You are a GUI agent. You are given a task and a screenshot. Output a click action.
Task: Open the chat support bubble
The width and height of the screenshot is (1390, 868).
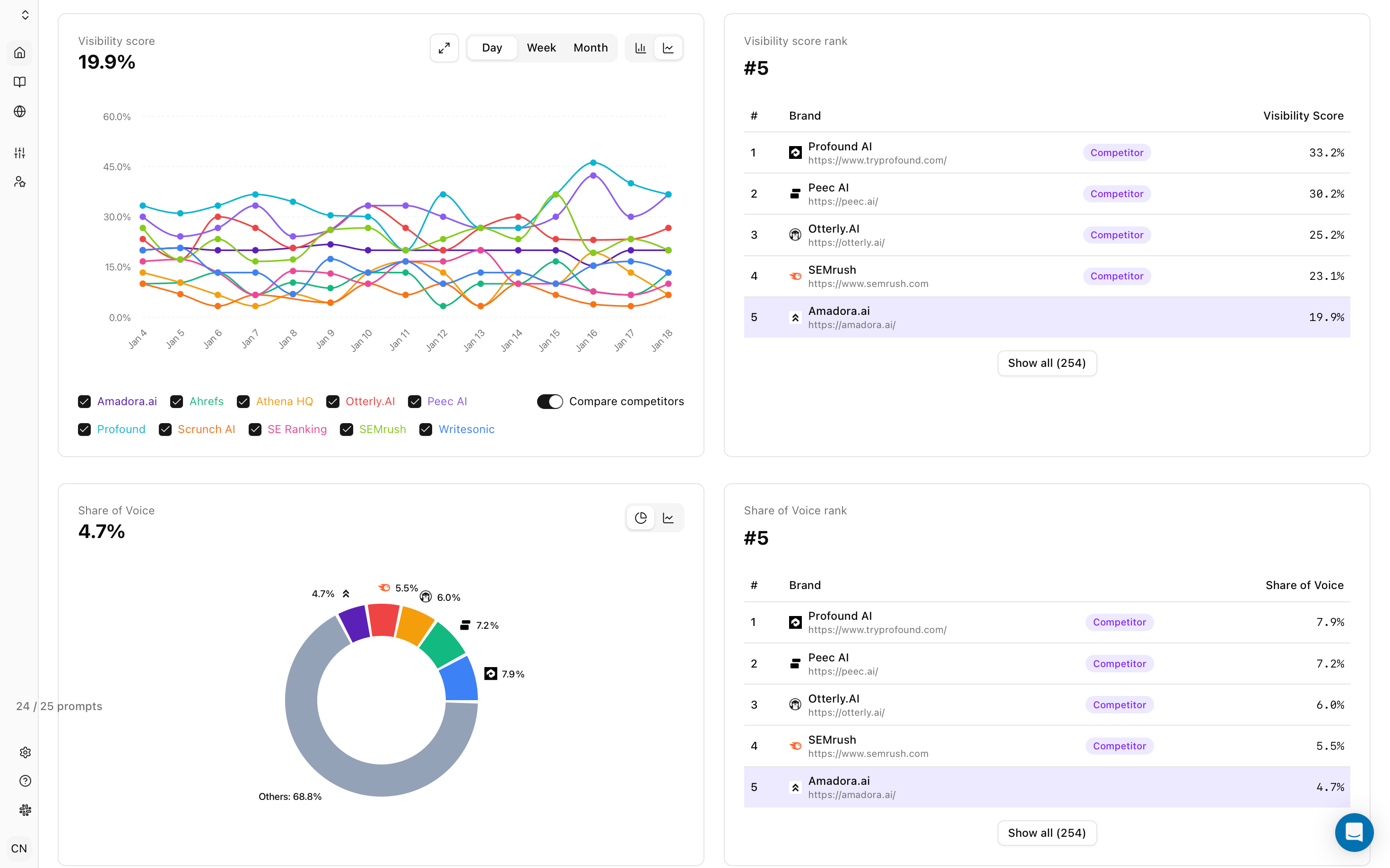pyautogui.click(x=1354, y=832)
